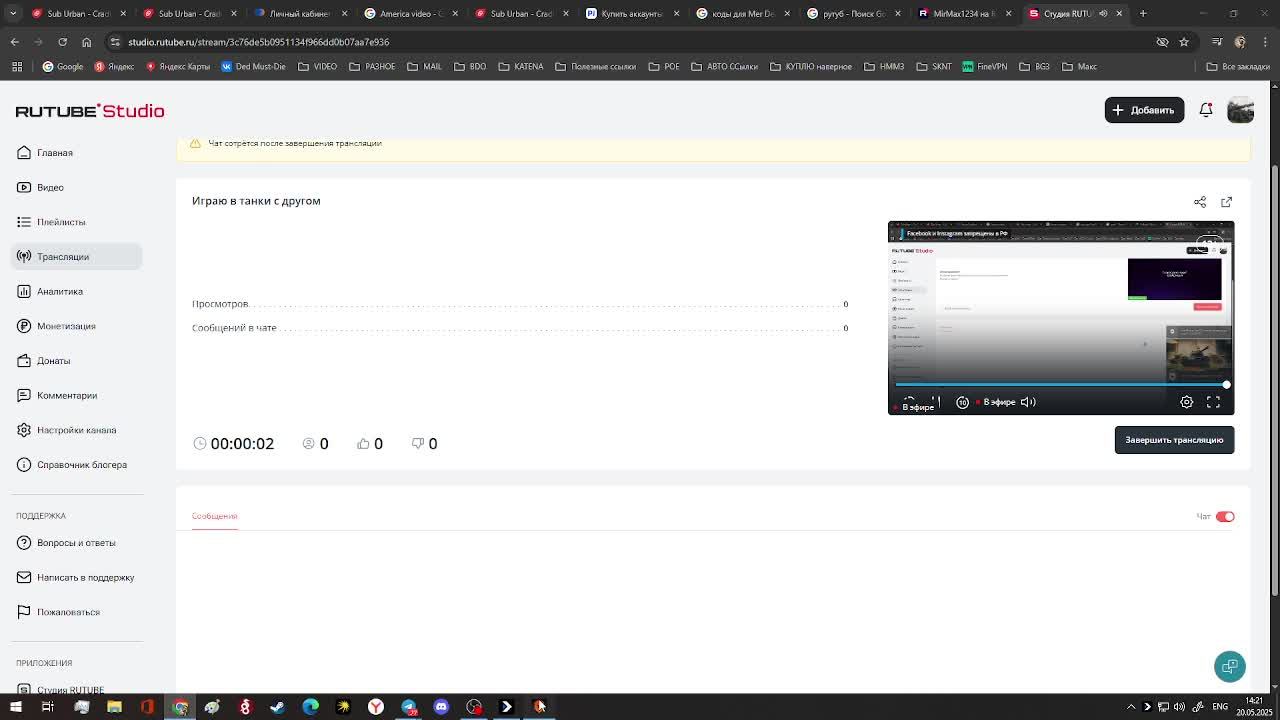Expand the АВТО ССылки folder

click(x=724, y=67)
